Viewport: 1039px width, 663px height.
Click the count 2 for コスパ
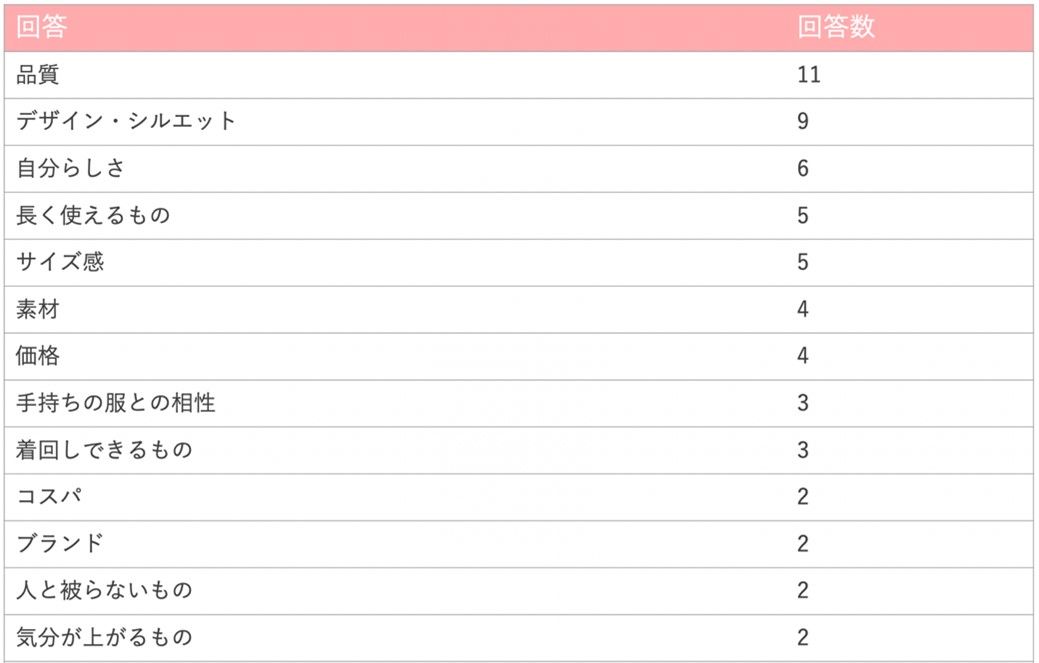coord(803,498)
